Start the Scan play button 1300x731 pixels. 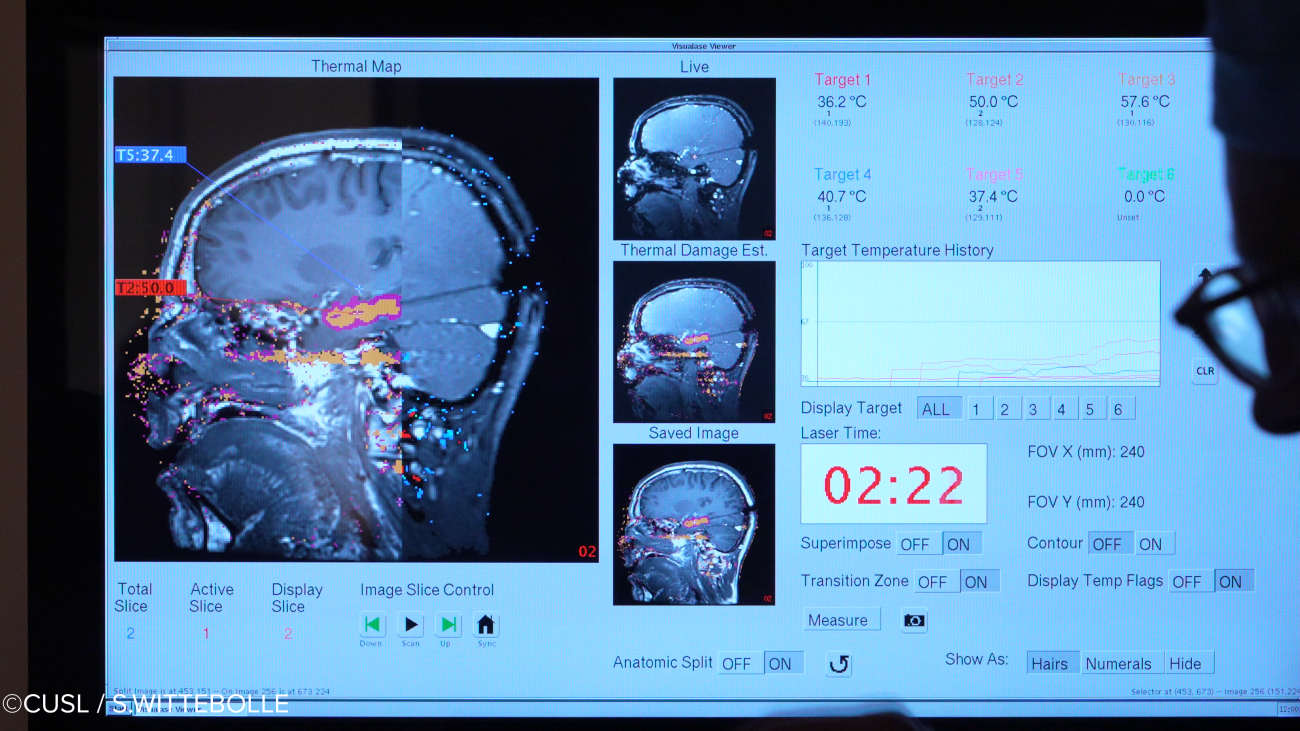(x=411, y=625)
